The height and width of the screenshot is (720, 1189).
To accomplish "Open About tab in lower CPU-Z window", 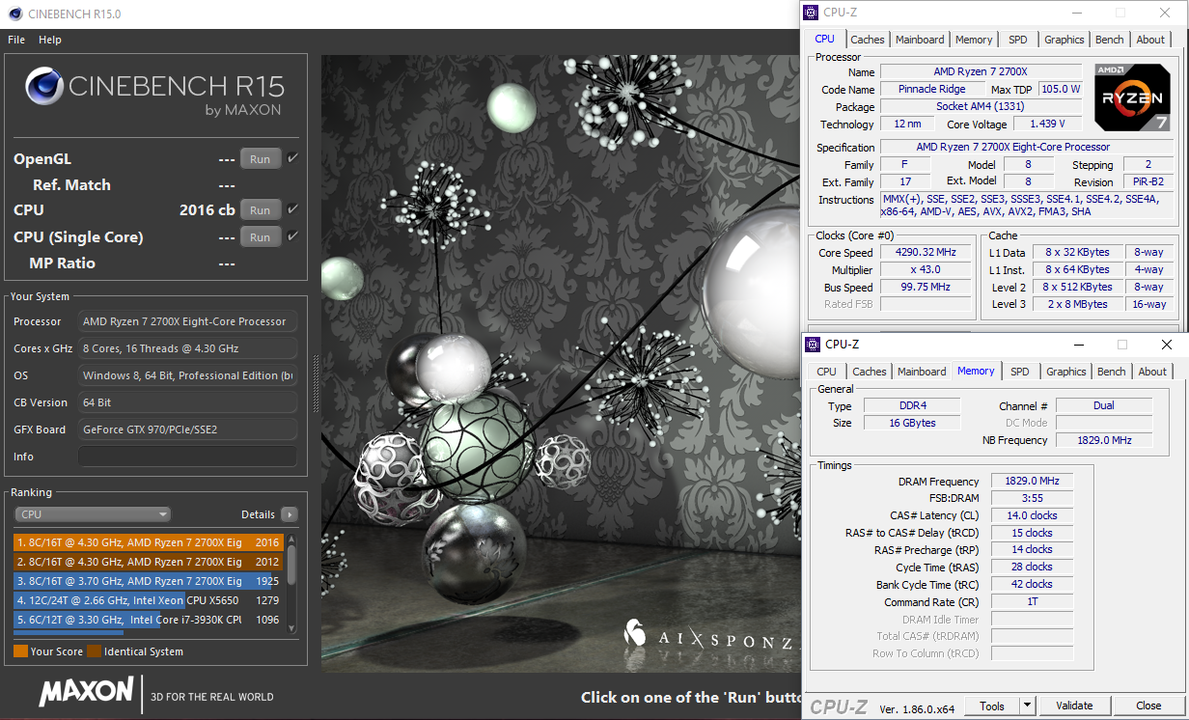I will click(1152, 371).
